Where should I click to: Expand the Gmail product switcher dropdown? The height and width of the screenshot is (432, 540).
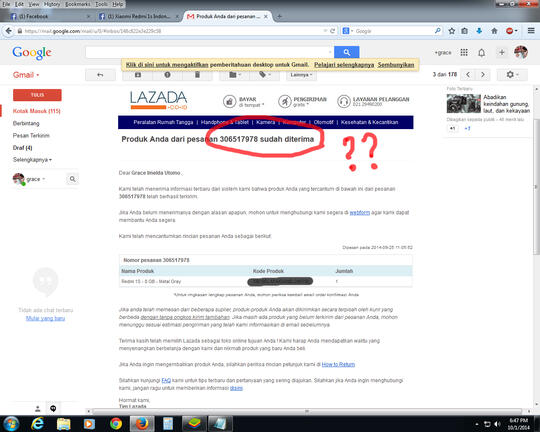point(26,75)
